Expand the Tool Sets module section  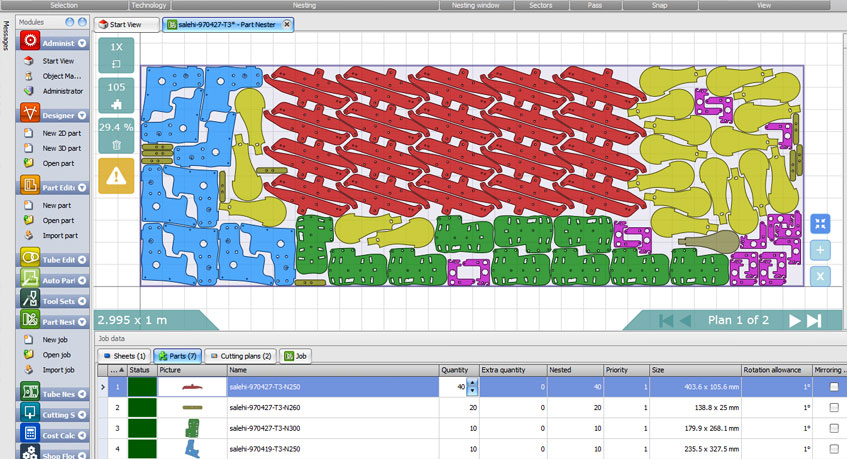(81, 300)
